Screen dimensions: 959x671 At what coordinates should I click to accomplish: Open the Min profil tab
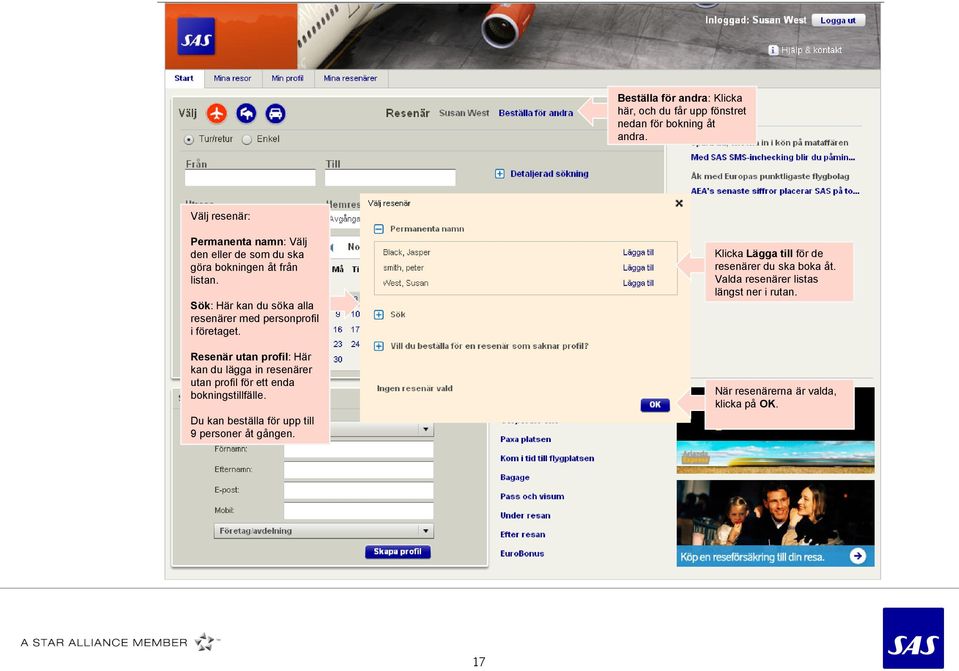pyautogui.click(x=287, y=78)
